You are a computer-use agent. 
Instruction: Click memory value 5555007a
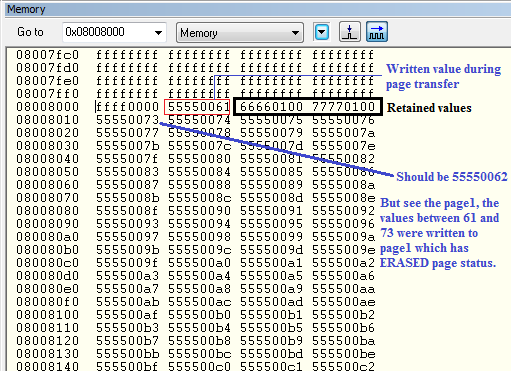click(x=343, y=133)
